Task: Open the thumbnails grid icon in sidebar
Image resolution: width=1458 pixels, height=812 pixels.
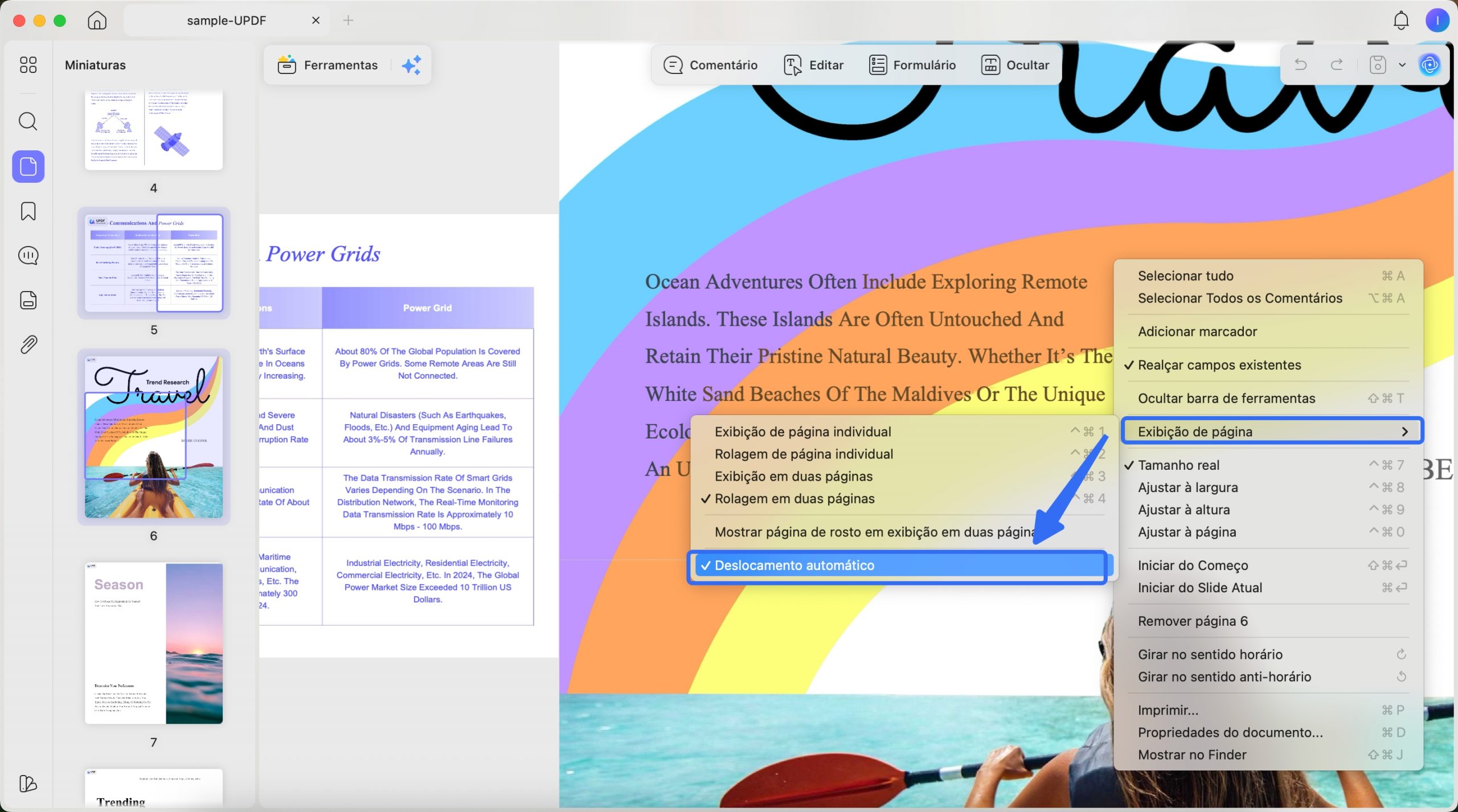Action: tap(28, 65)
